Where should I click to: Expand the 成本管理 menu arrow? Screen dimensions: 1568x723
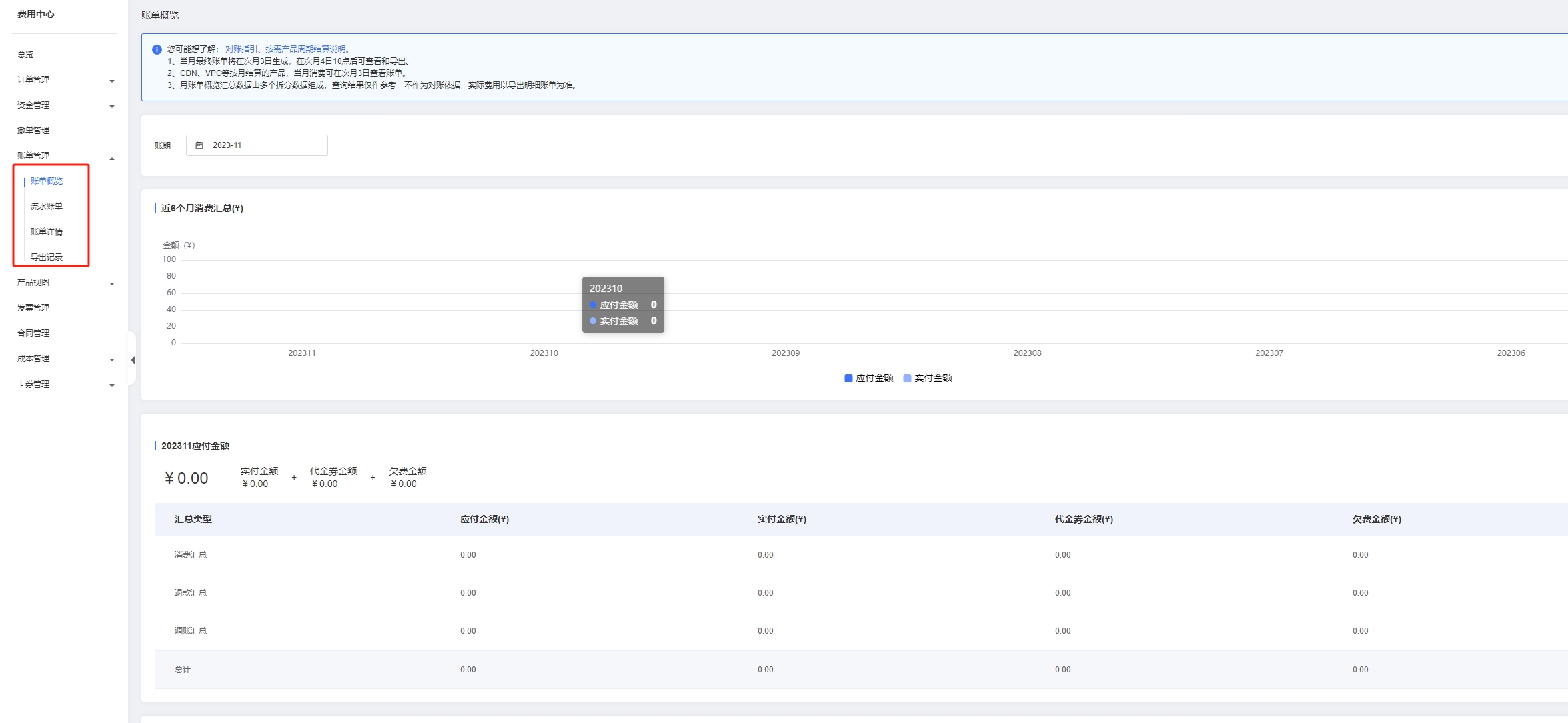112,360
